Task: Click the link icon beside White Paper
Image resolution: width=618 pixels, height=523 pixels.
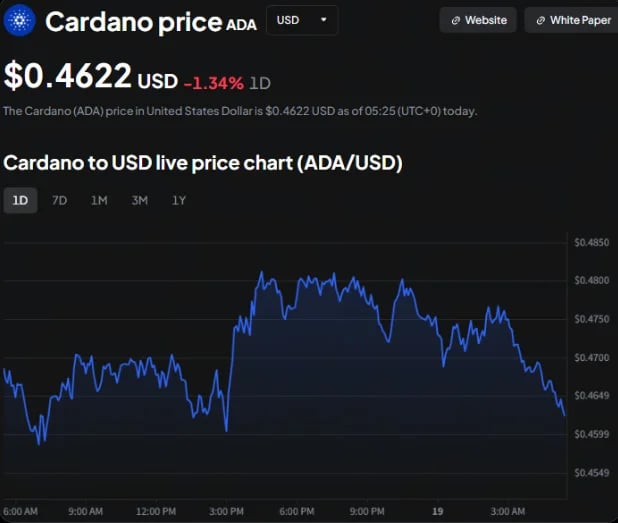Action: [x=541, y=20]
